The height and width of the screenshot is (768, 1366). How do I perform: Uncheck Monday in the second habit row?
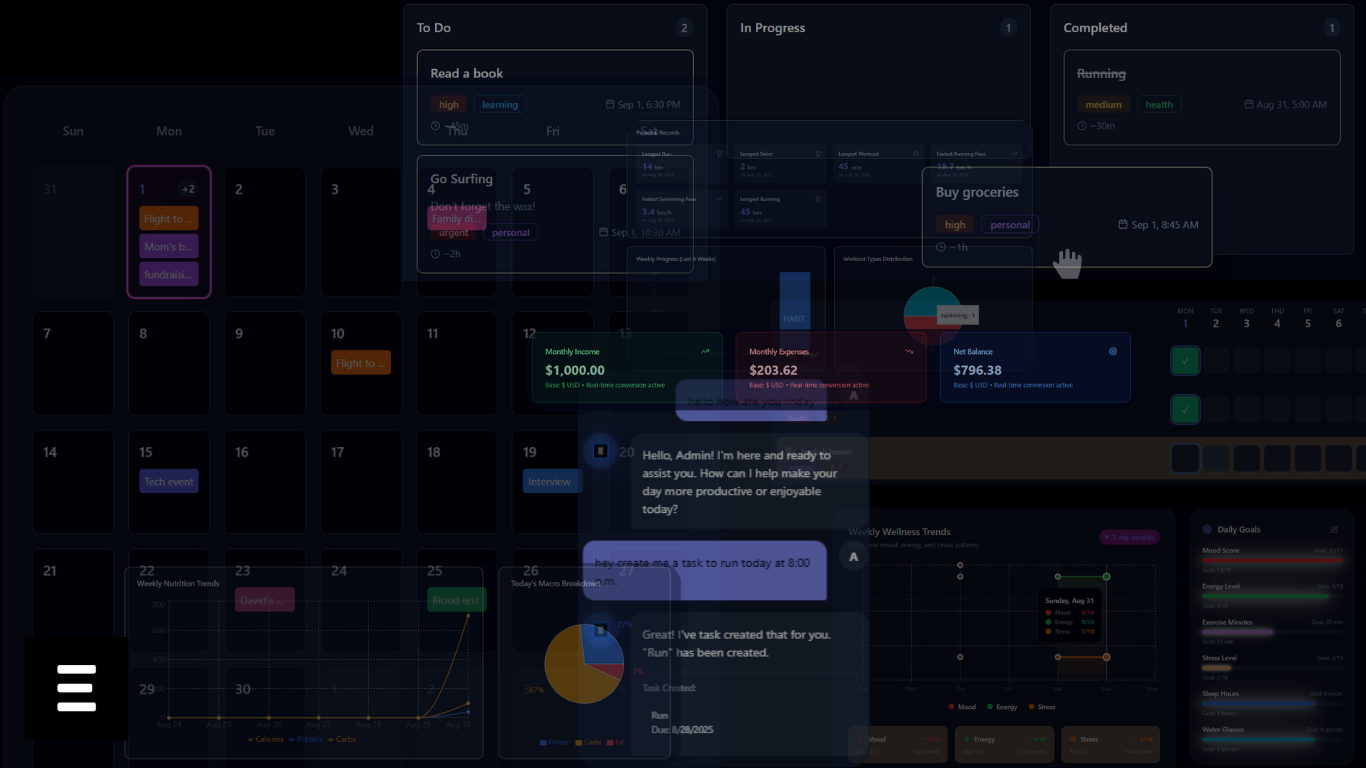(1185, 409)
